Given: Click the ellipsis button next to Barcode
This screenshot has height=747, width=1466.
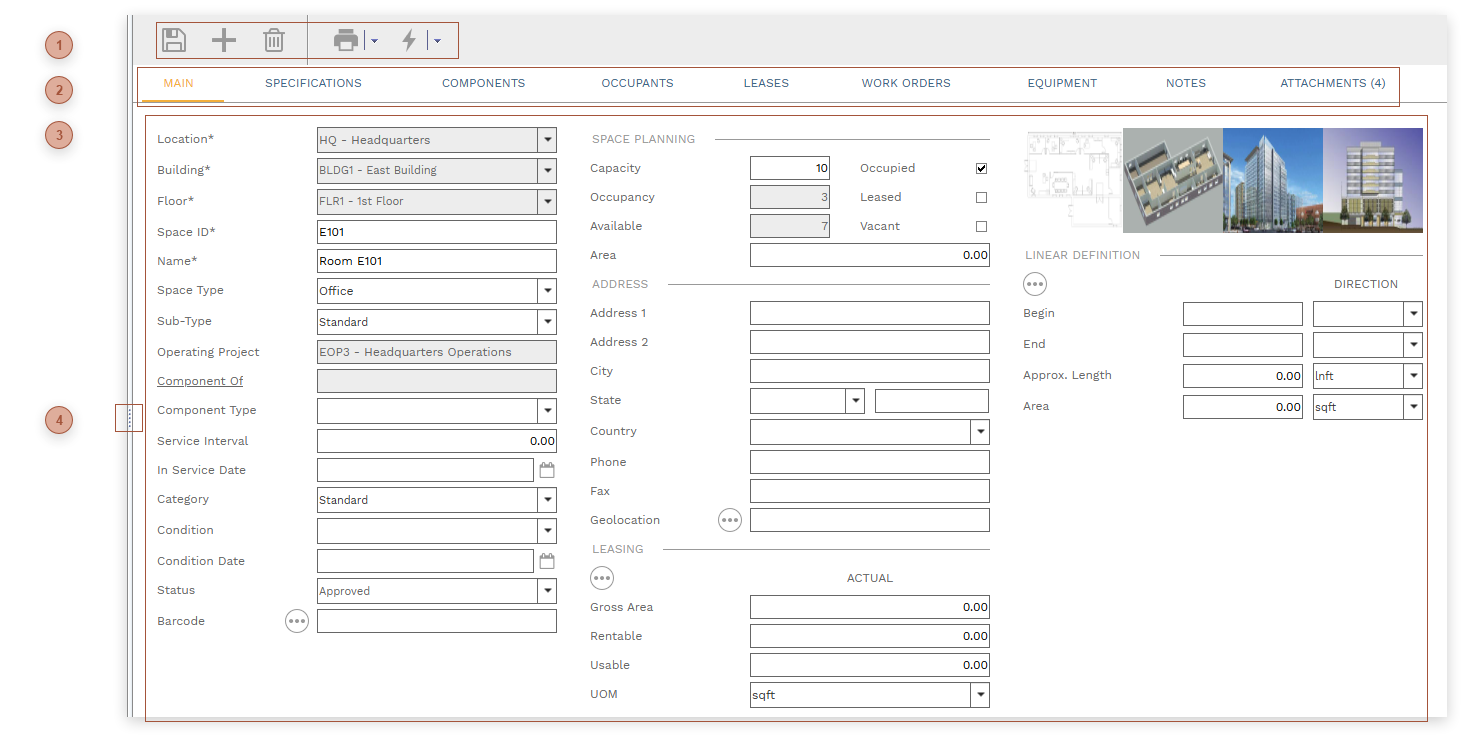Looking at the screenshot, I should point(297,621).
